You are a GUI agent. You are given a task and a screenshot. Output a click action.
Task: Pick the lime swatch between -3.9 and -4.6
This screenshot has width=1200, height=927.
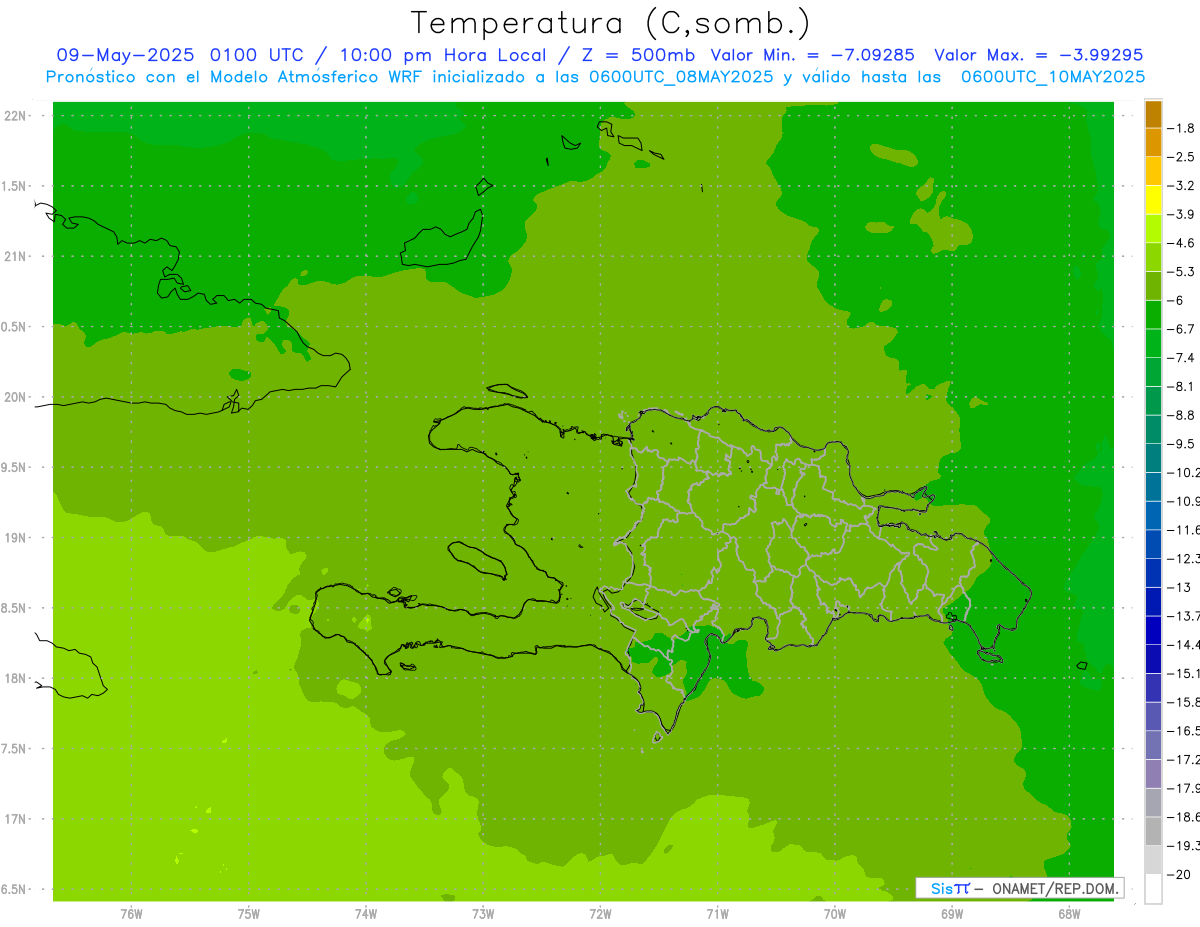1153,228
